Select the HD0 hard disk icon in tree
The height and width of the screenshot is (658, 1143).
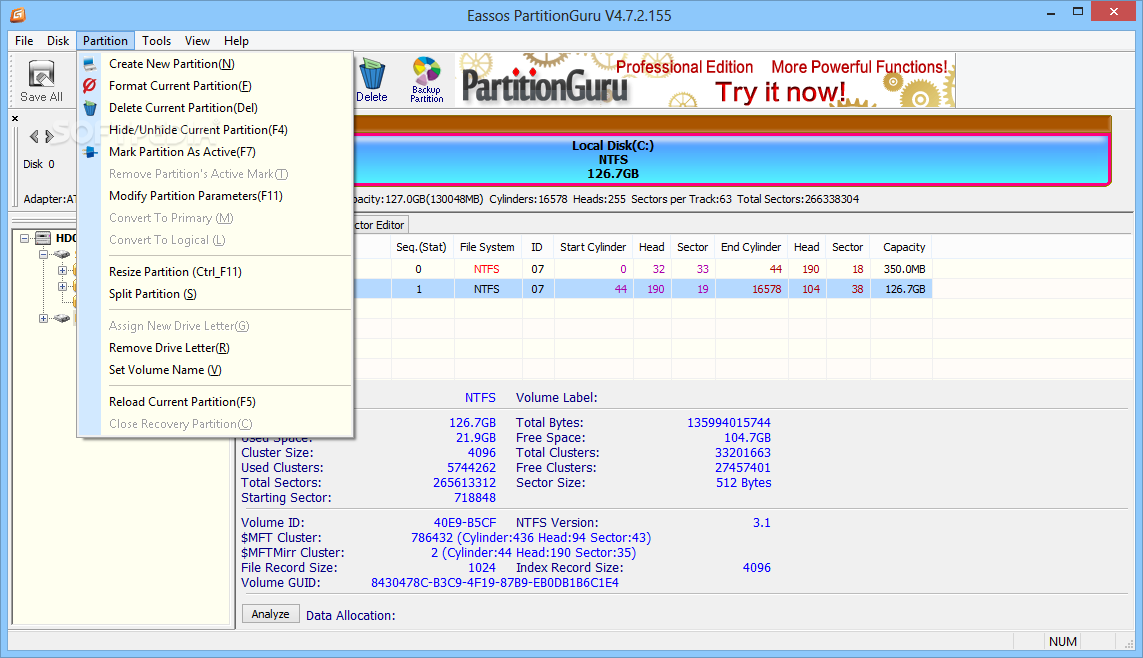pos(43,238)
